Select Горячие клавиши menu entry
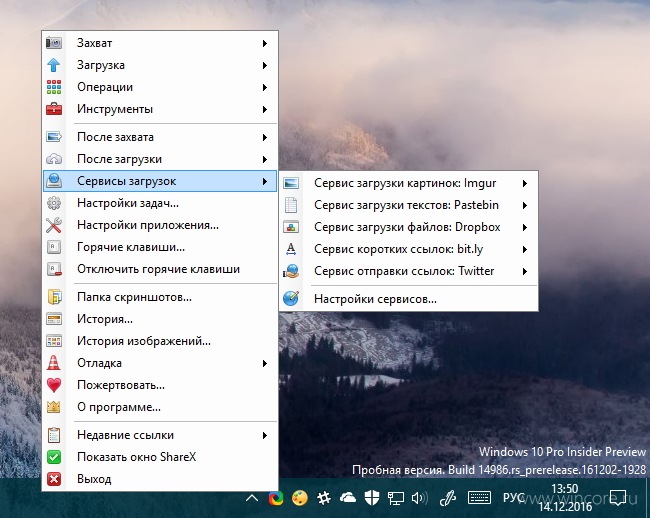The width and height of the screenshot is (650, 518). (x=160, y=247)
